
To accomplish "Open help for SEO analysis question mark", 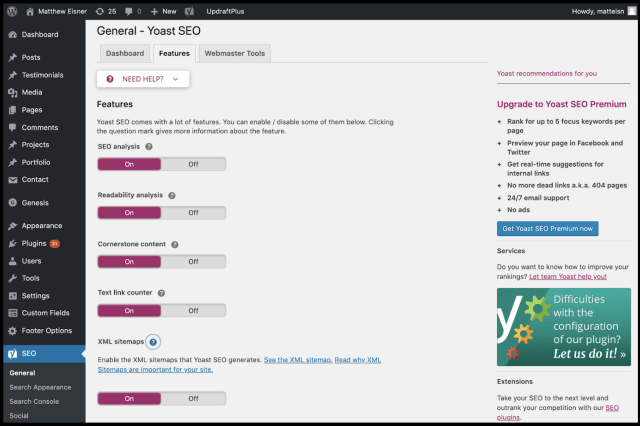I will tap(149, 146).
